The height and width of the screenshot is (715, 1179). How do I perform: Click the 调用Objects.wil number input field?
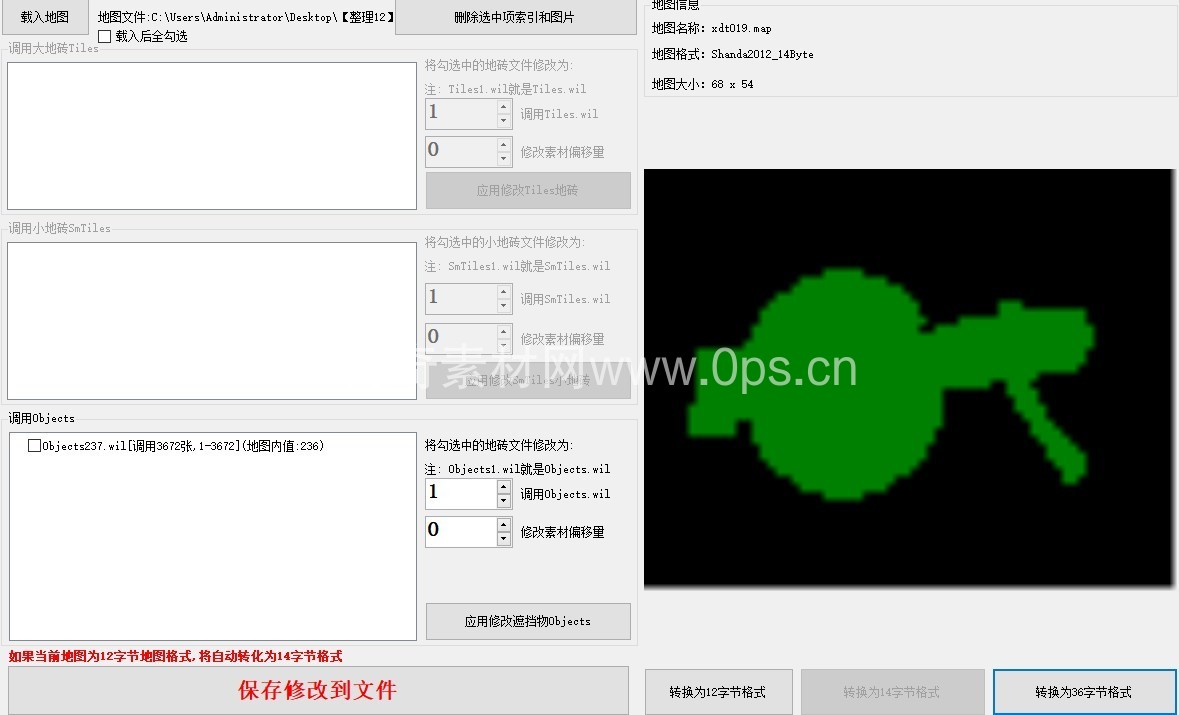coord(460,493)
